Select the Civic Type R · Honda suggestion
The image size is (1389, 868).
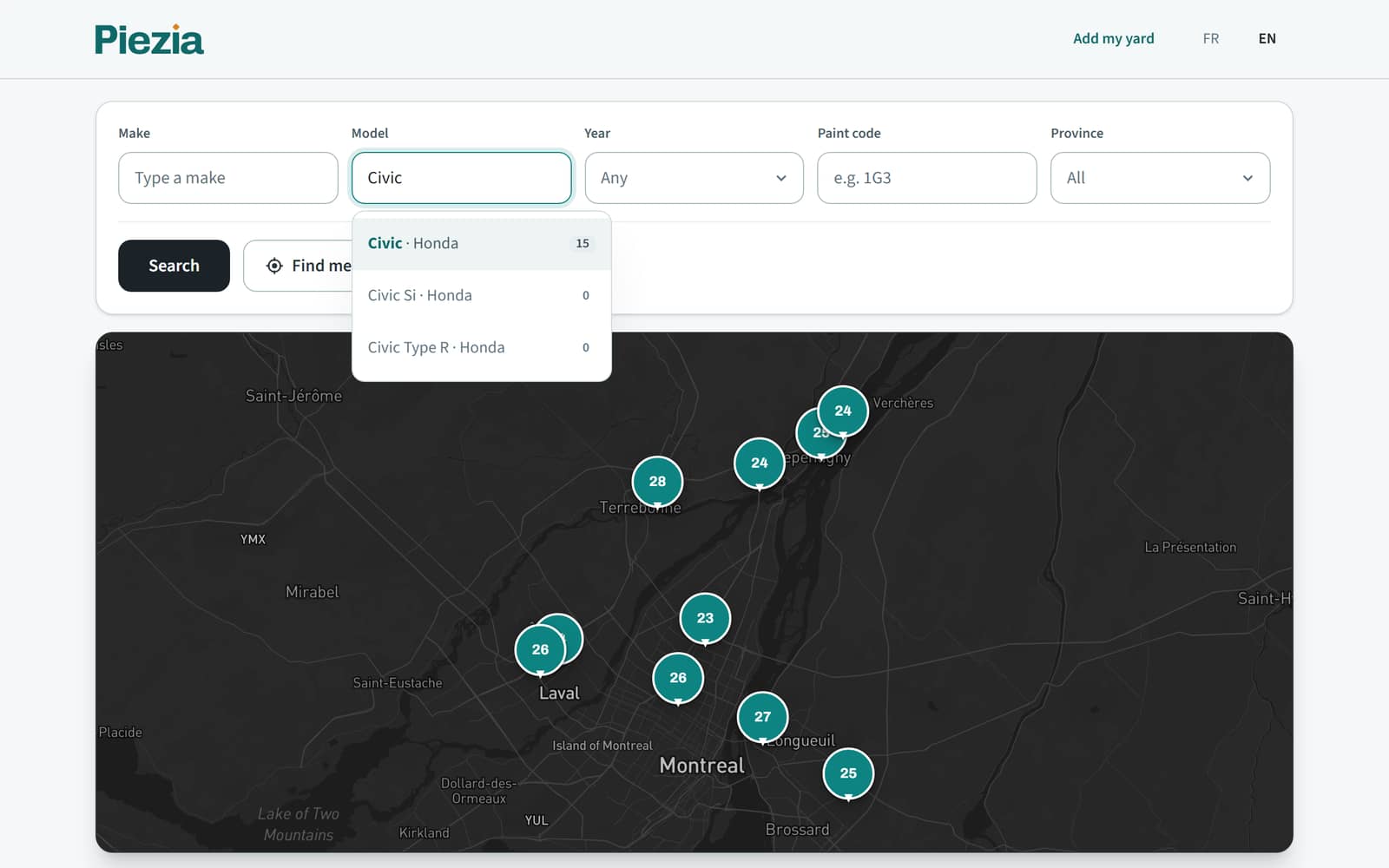point(482,347)
